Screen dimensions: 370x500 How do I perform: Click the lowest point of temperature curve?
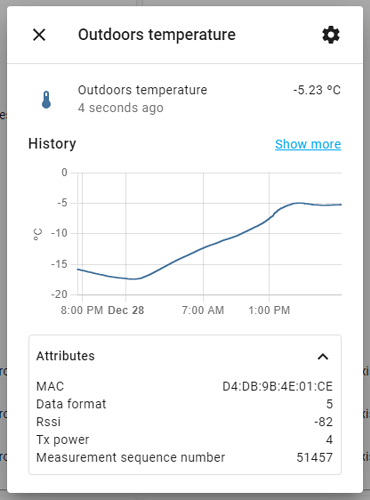[x=134, y=279]
